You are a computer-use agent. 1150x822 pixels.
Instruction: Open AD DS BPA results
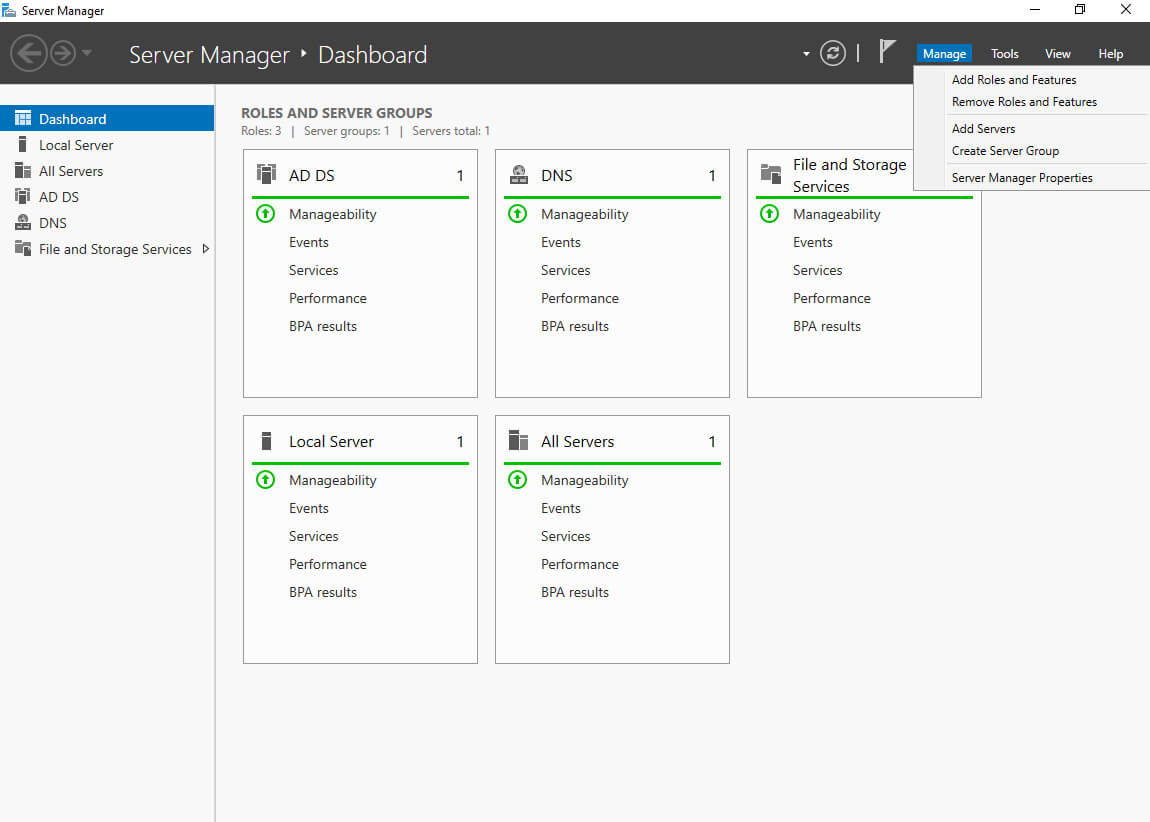pos(323,326)
